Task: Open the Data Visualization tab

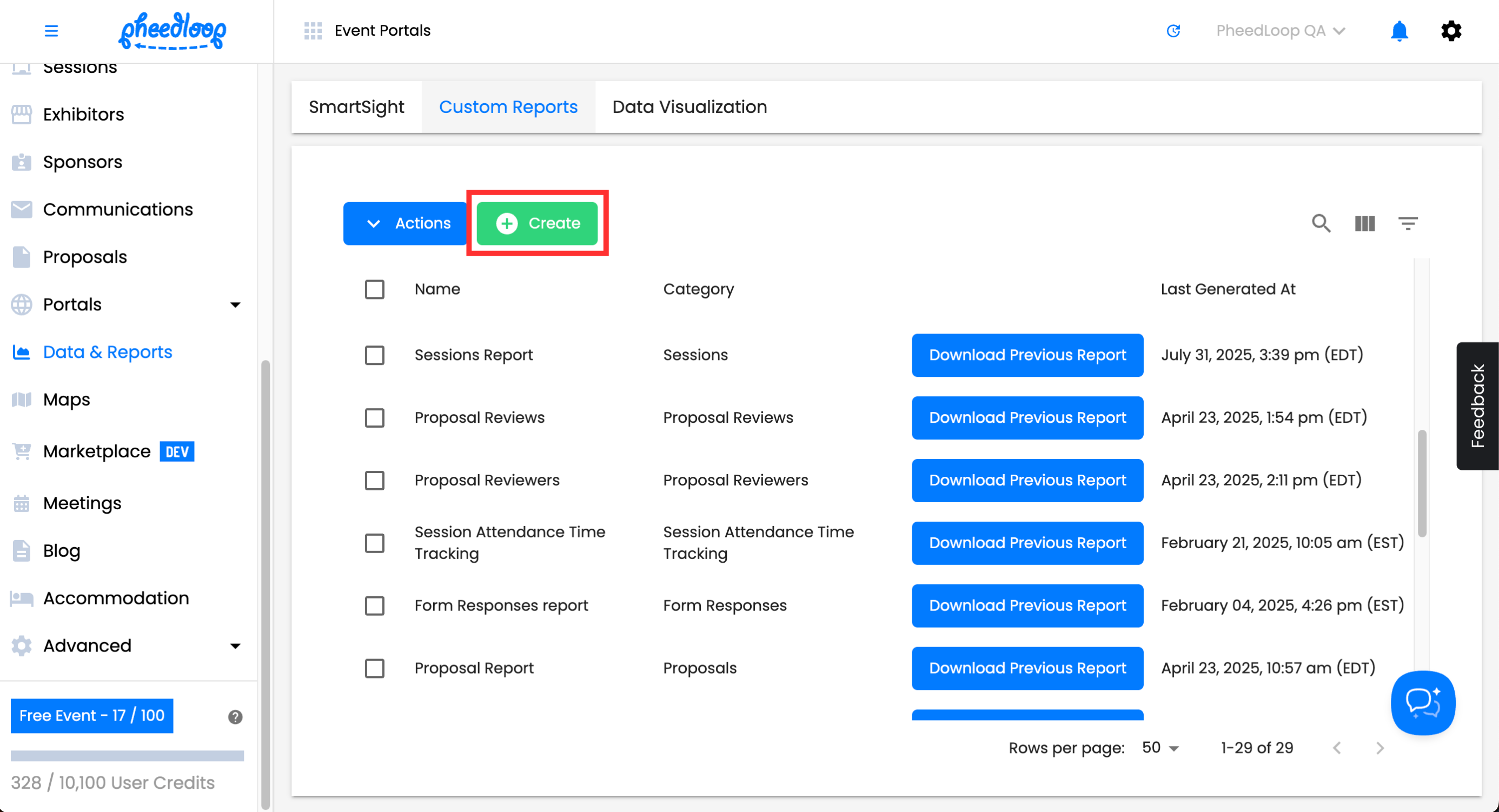Action: (689, 107)
